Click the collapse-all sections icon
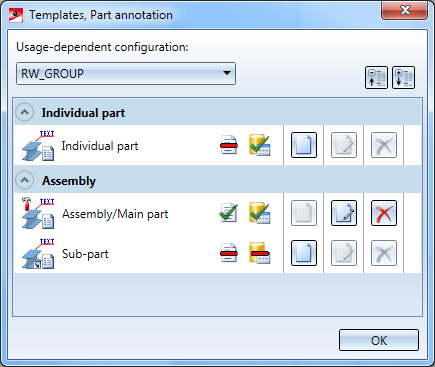 [x=376, y=77]
